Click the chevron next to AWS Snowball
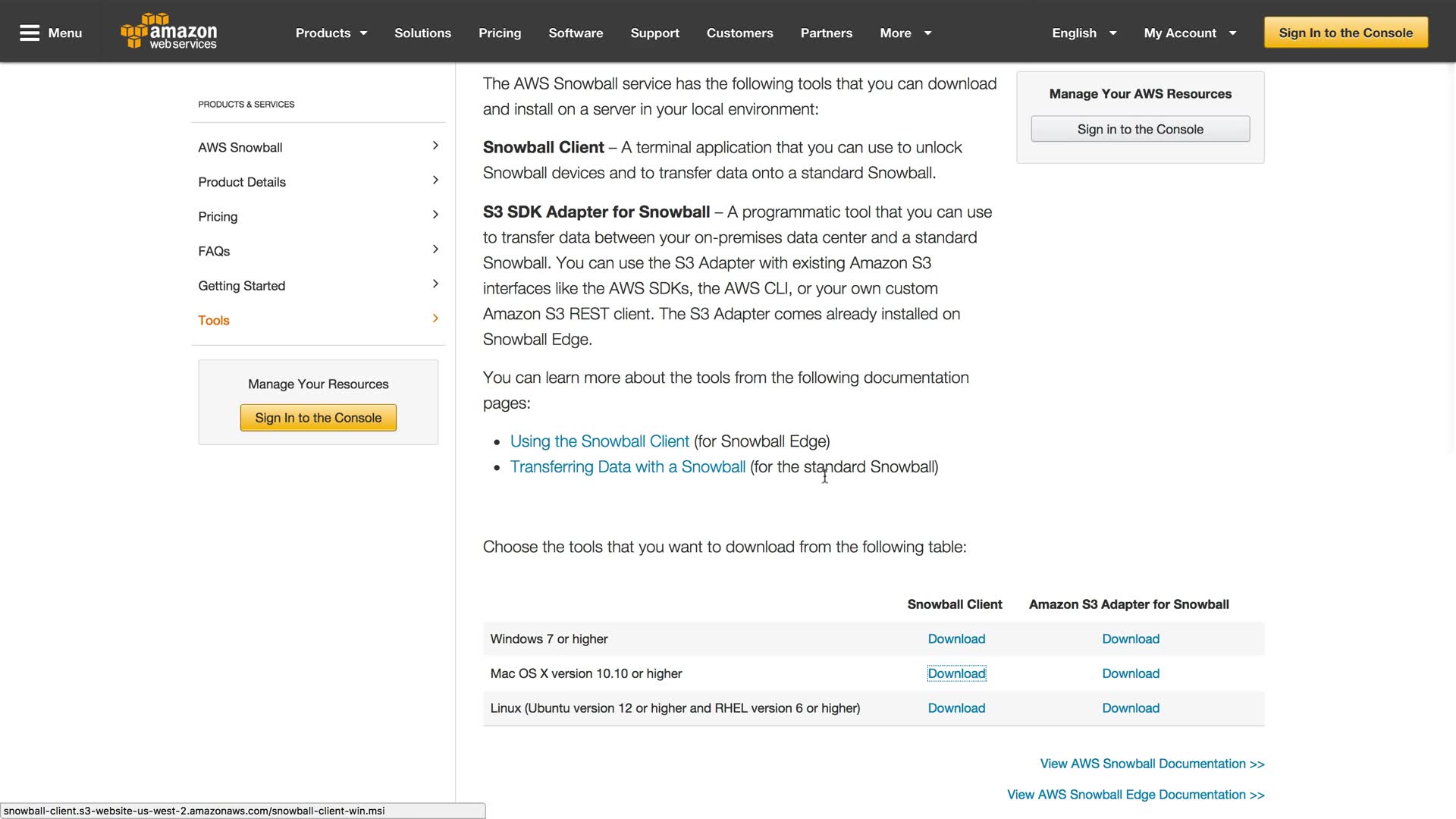Screen dimensions: 1456x819 [435, 146]
